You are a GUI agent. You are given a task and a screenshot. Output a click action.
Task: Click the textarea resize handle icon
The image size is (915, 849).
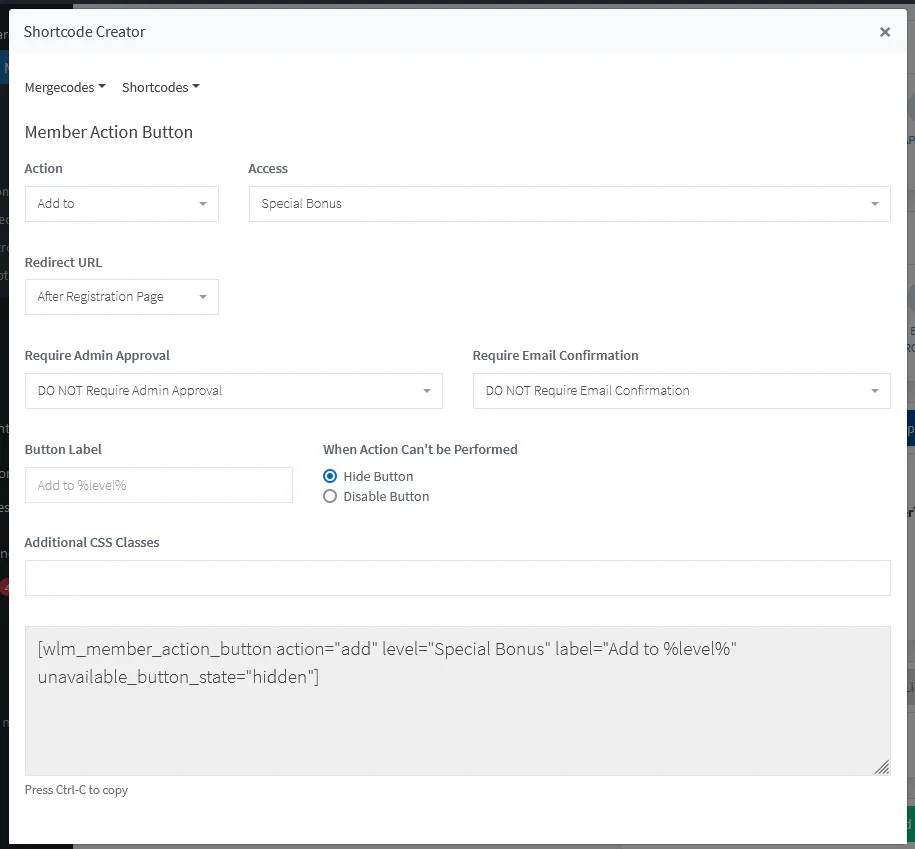click(x=883, y=767)
